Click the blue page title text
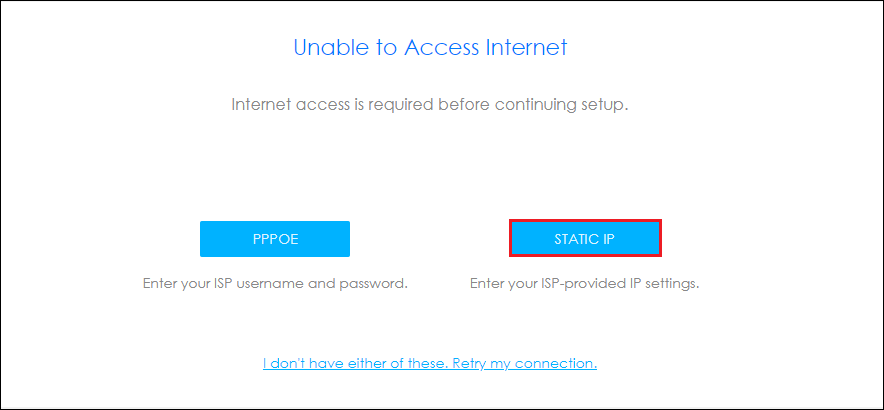This screenshot has width=884, height=410. [430, 48]
